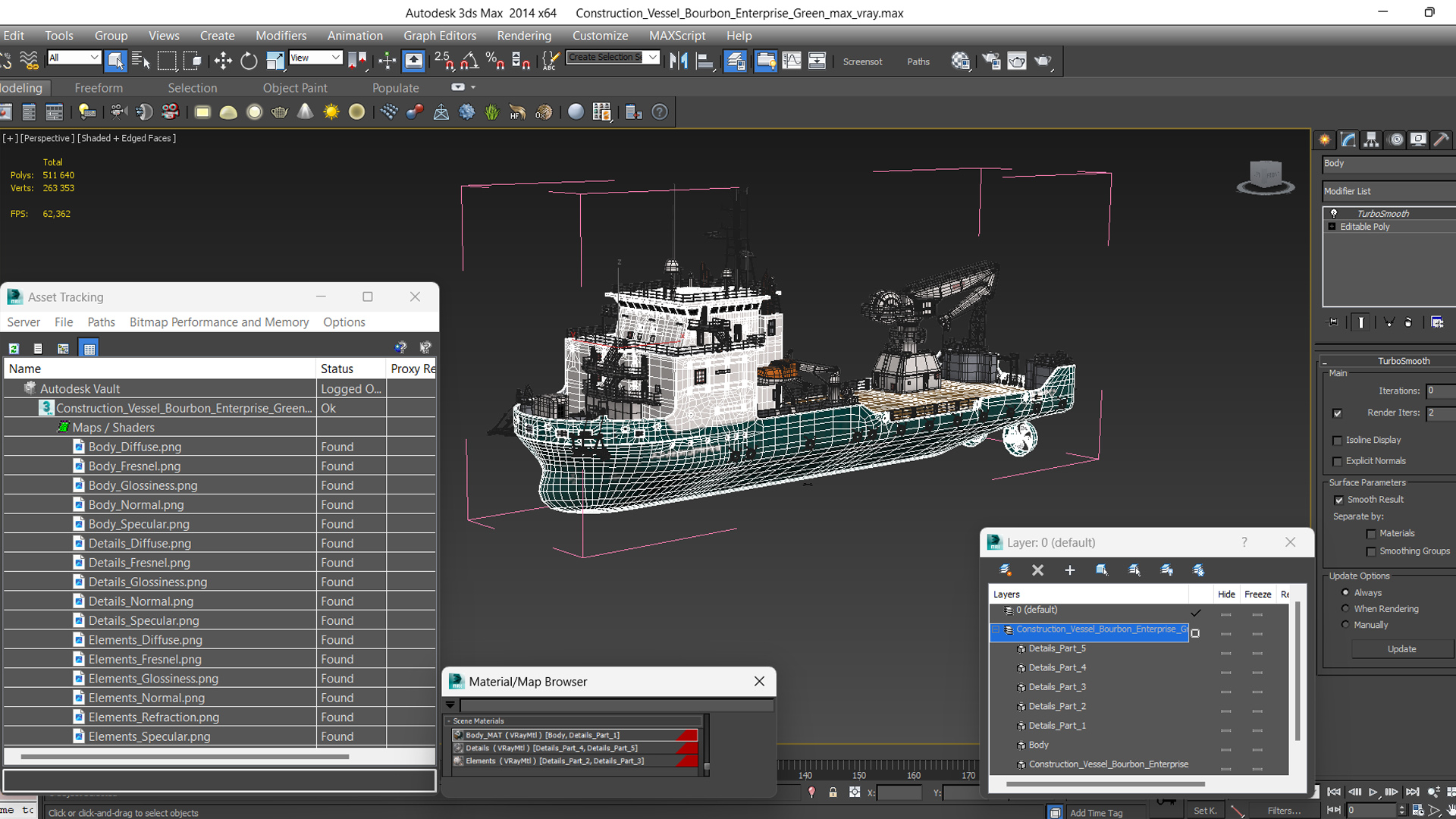Enable Explicit Normals checkbox
The width and height of the screenshot is (1456, 819).
[x=1337, y=461]
